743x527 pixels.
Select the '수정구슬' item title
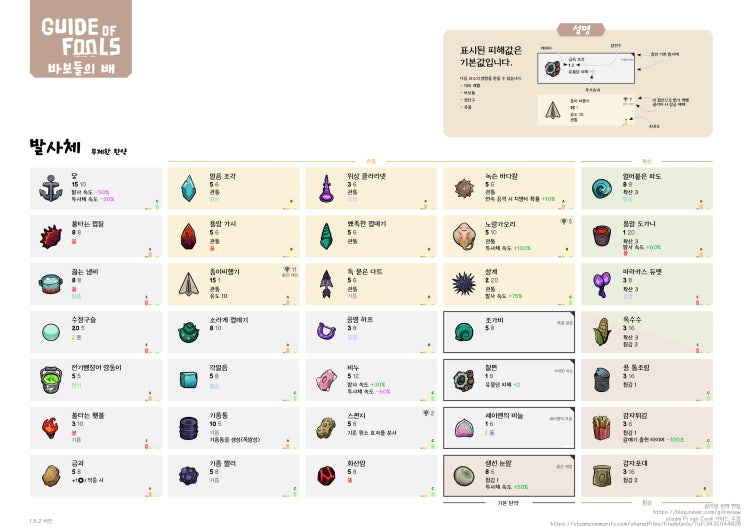pos(83,320)
